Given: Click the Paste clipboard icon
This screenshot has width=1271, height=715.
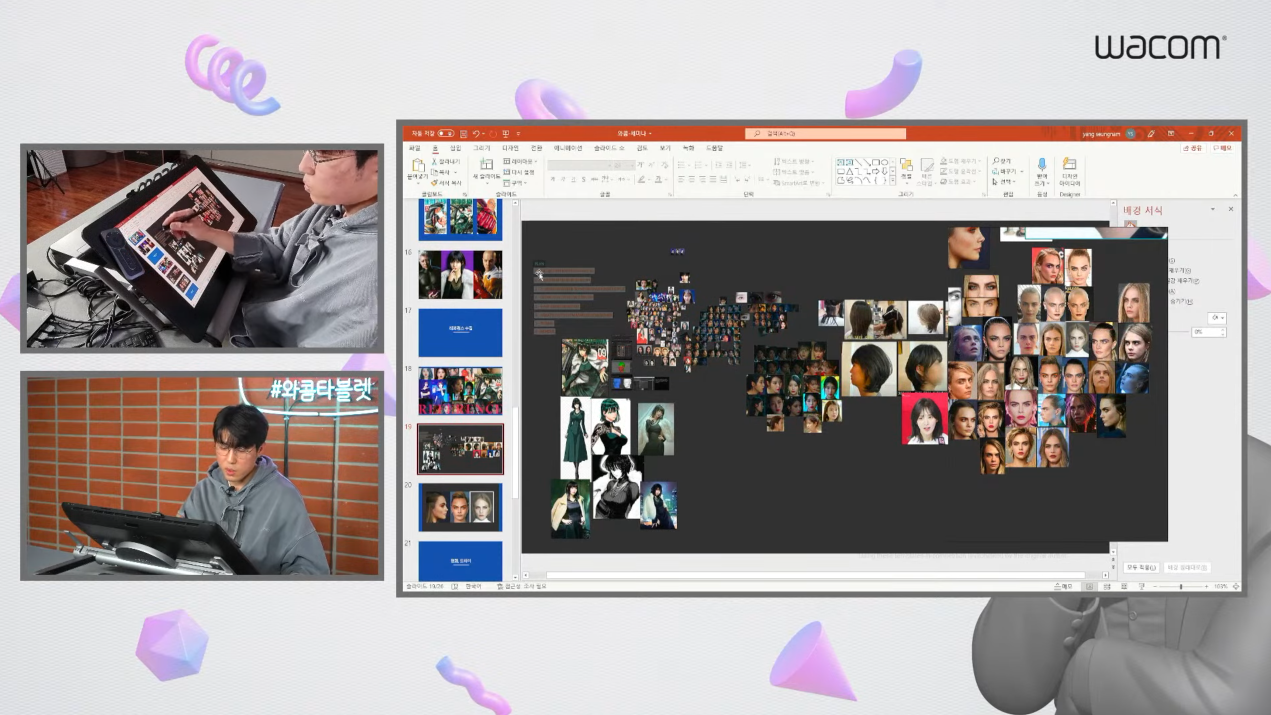Looking at the screenshot, I should pos(418,165).
